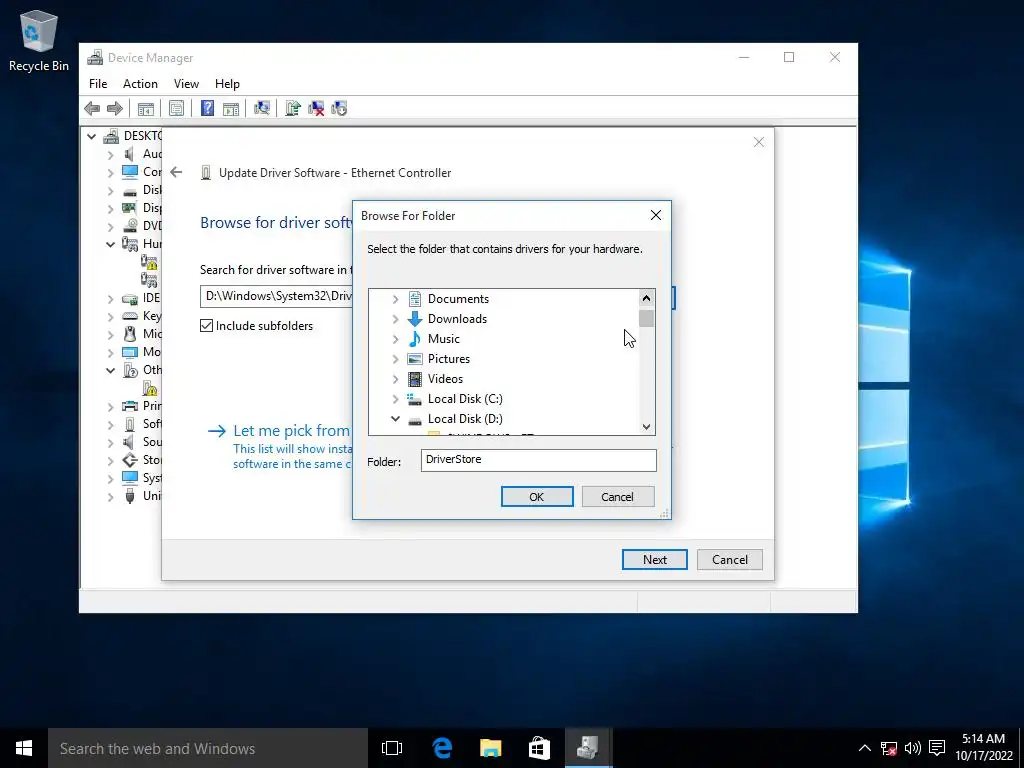Select the Music note folder icon
Viewport: 1024px width, 768px height.
point(415,339)
